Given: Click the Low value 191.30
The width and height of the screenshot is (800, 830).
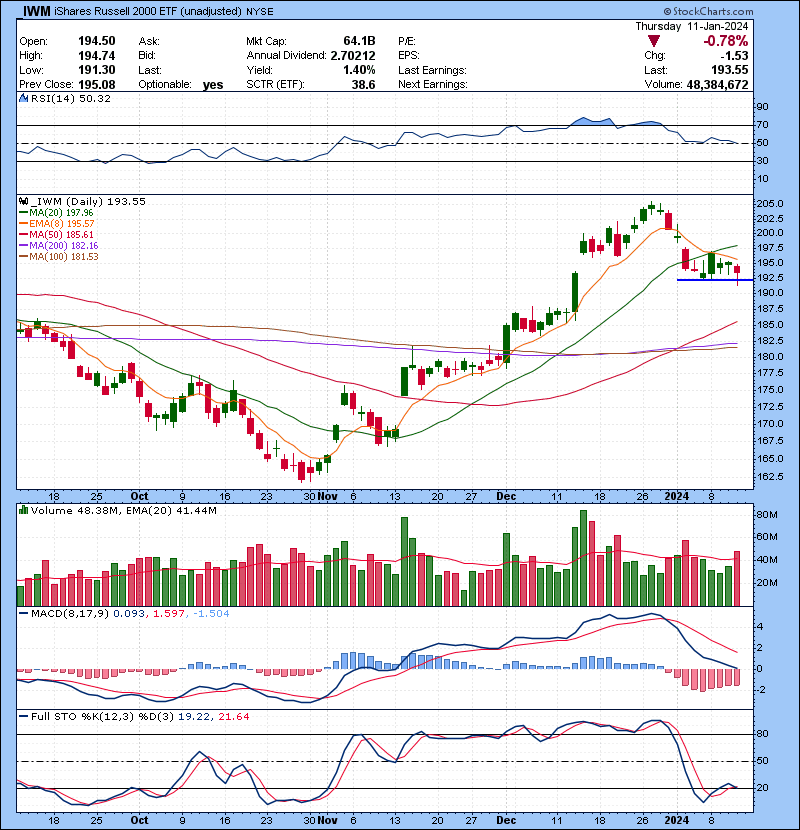Looking at the screenshot, I should coord(96,70).
